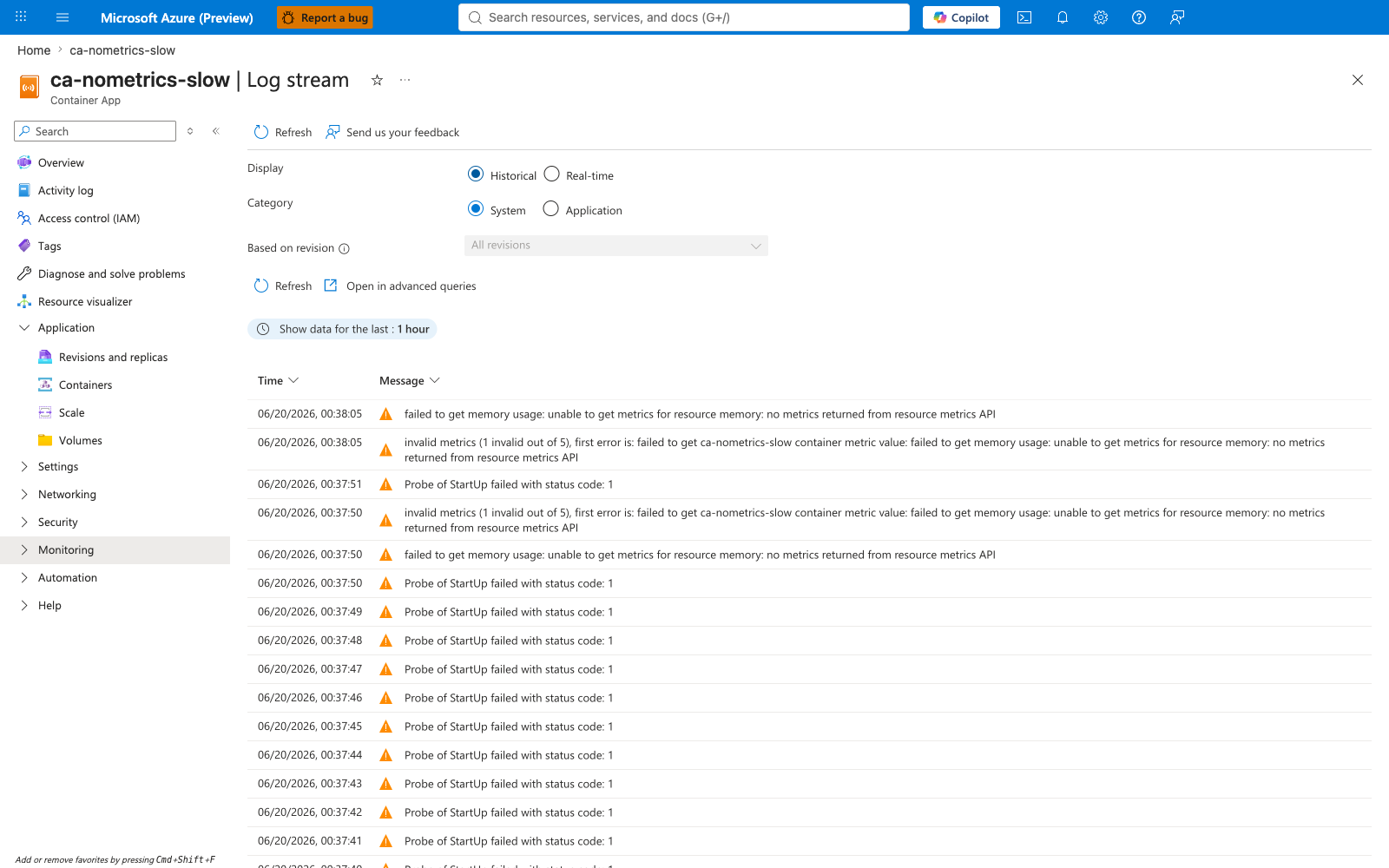This screenshot has height=868, width=1389.
Task: Collapse the sidebar with double chevron
Action: coord(216,131)
